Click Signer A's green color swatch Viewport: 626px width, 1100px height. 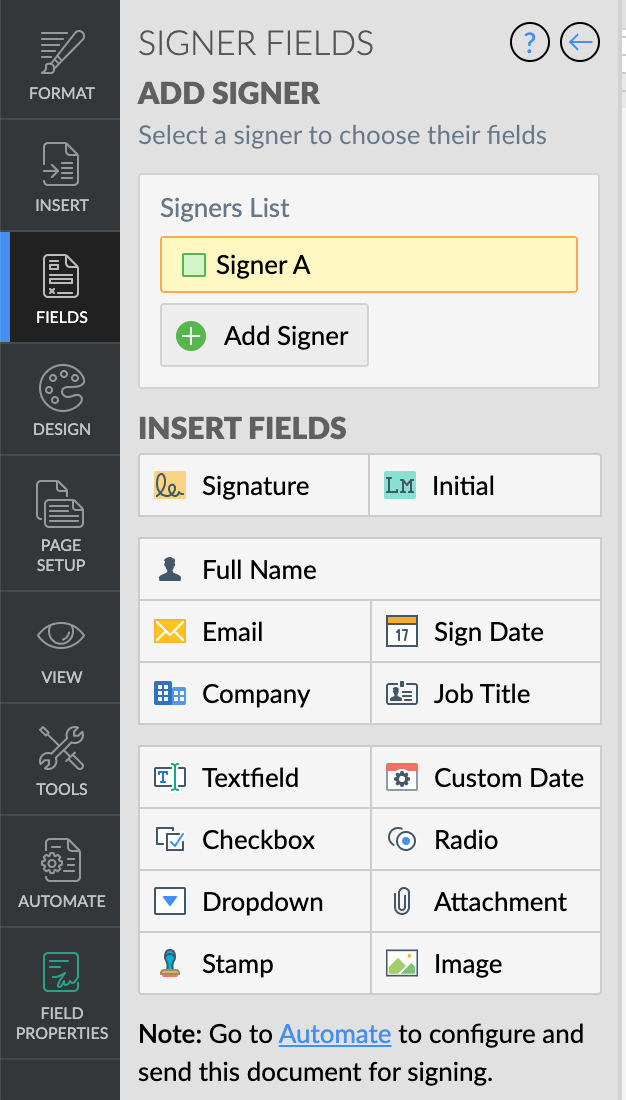[193, 265]
